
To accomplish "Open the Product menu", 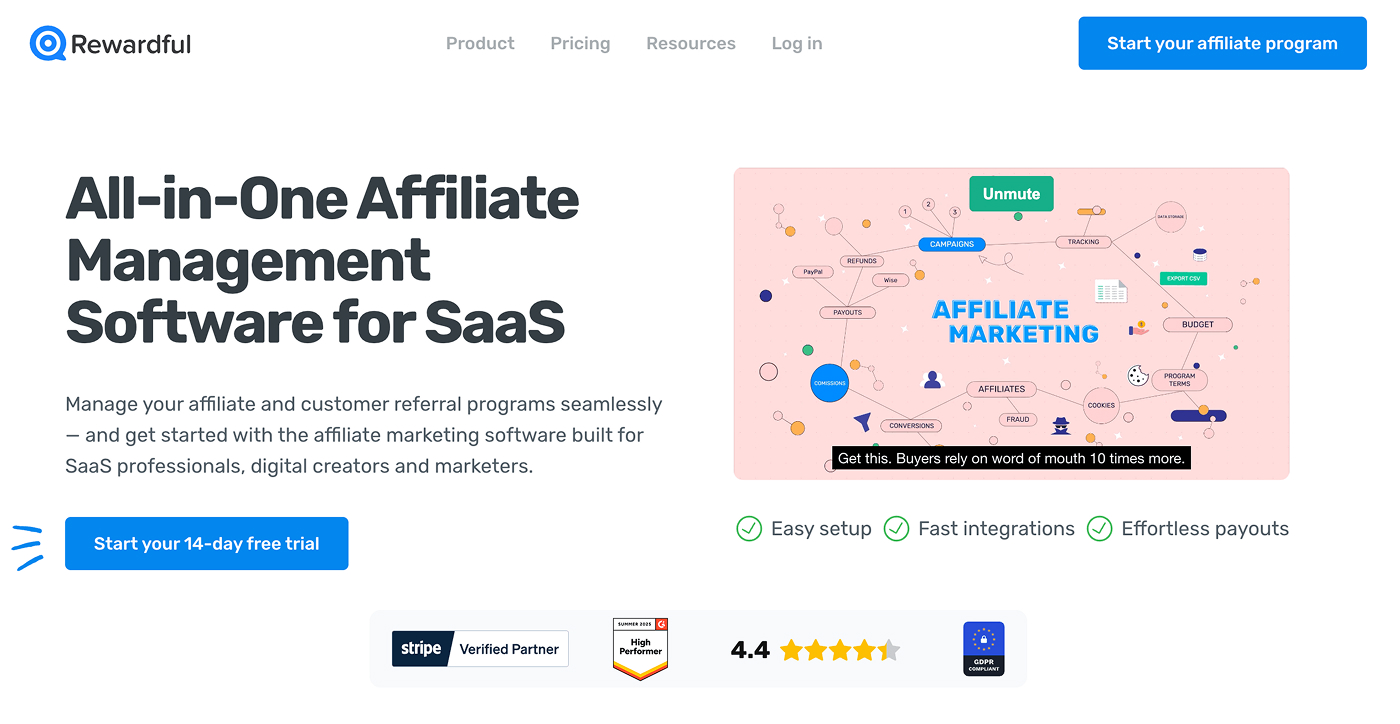I will (x=480, y=43).
